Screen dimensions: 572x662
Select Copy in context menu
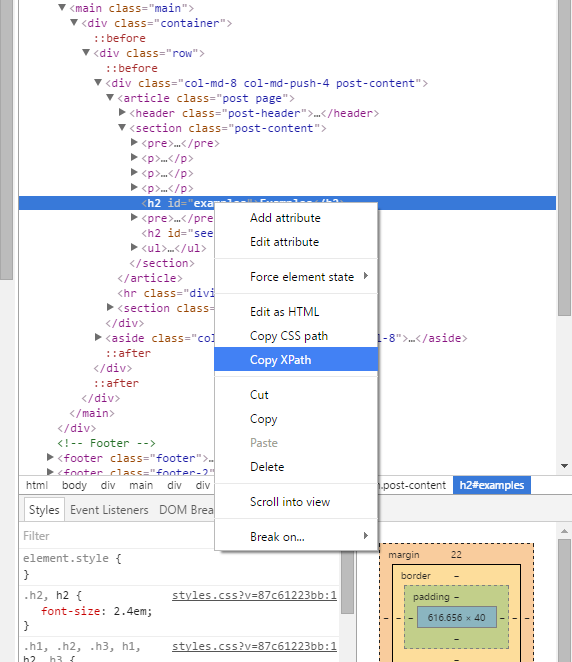296,419
